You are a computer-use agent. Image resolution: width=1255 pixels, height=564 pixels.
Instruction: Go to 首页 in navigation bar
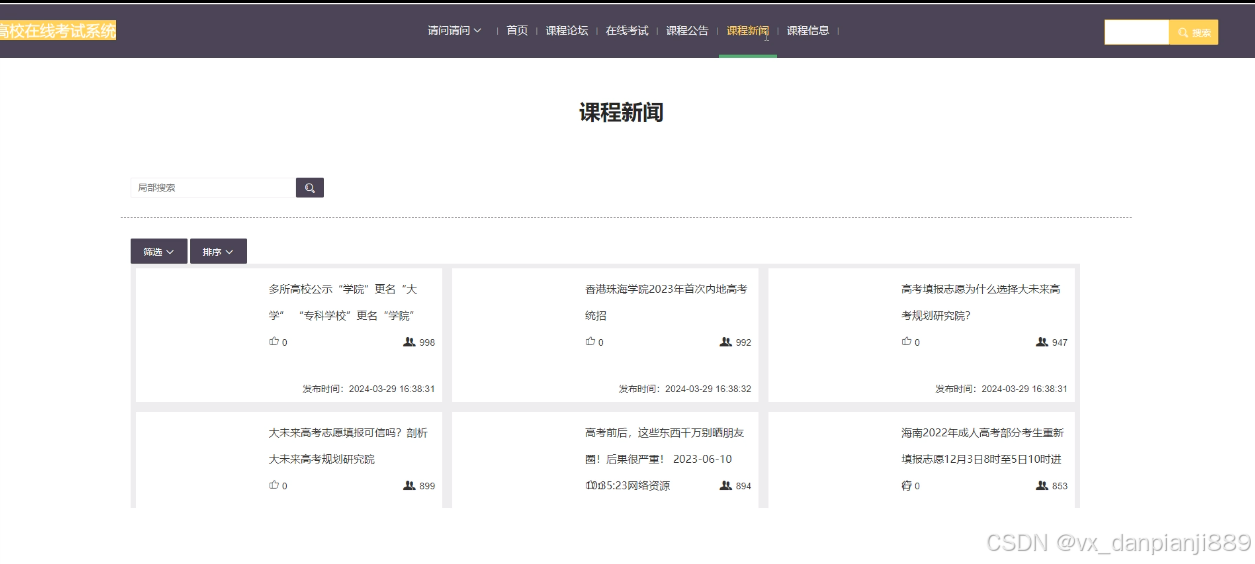517,31
